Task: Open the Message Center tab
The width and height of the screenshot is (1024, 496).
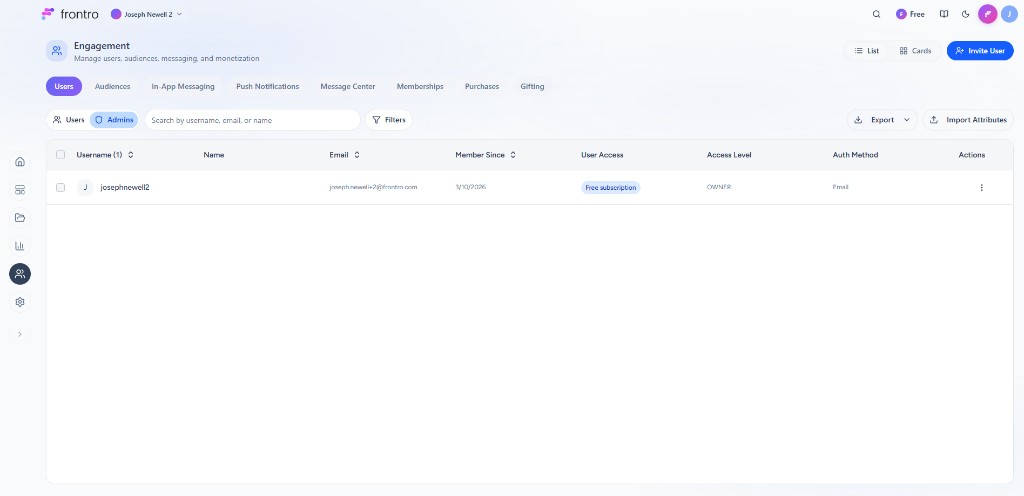Action: (x=347, y=86)
